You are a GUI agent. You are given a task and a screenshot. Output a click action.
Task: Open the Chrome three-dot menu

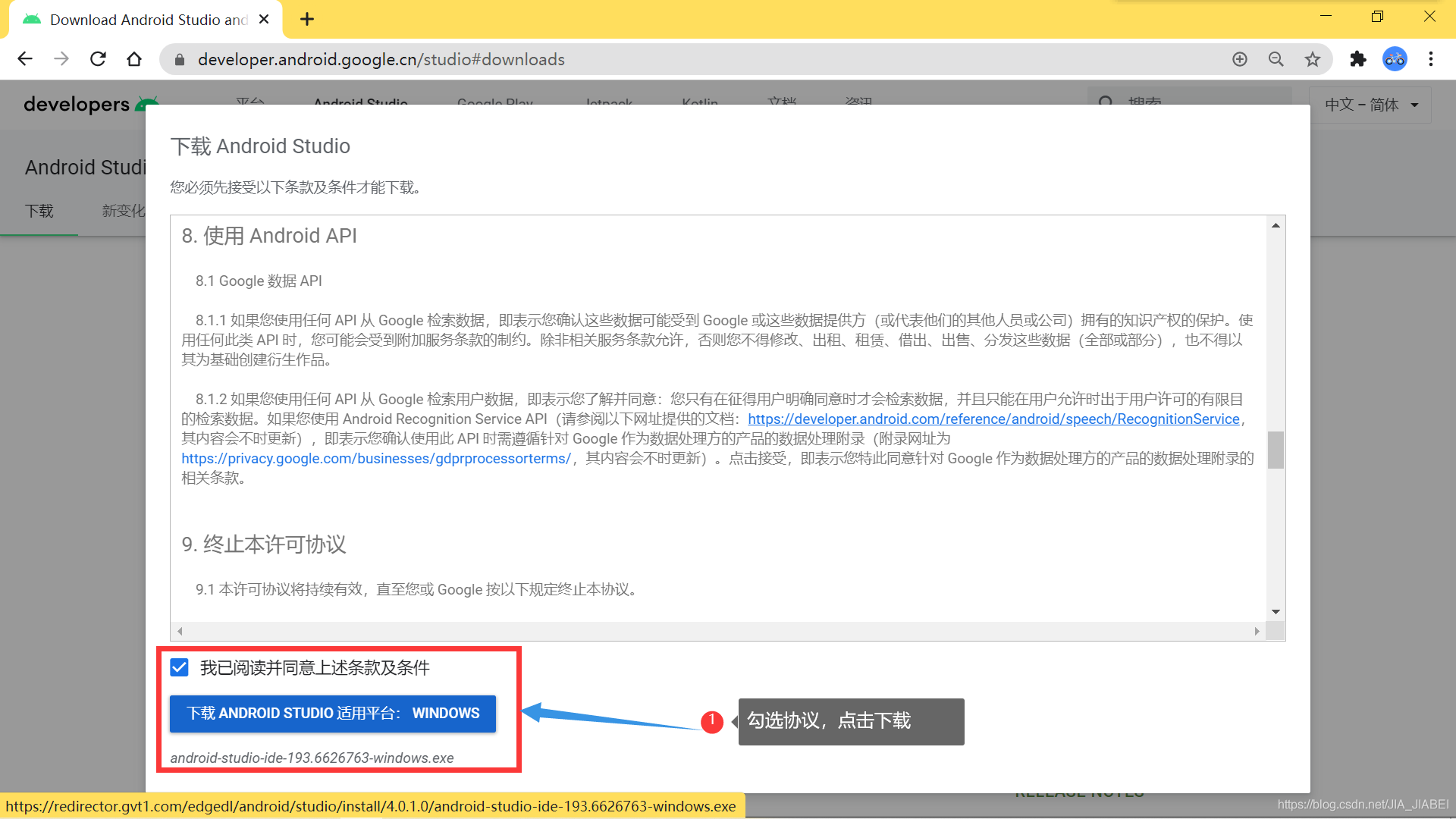coord(1431,59)
